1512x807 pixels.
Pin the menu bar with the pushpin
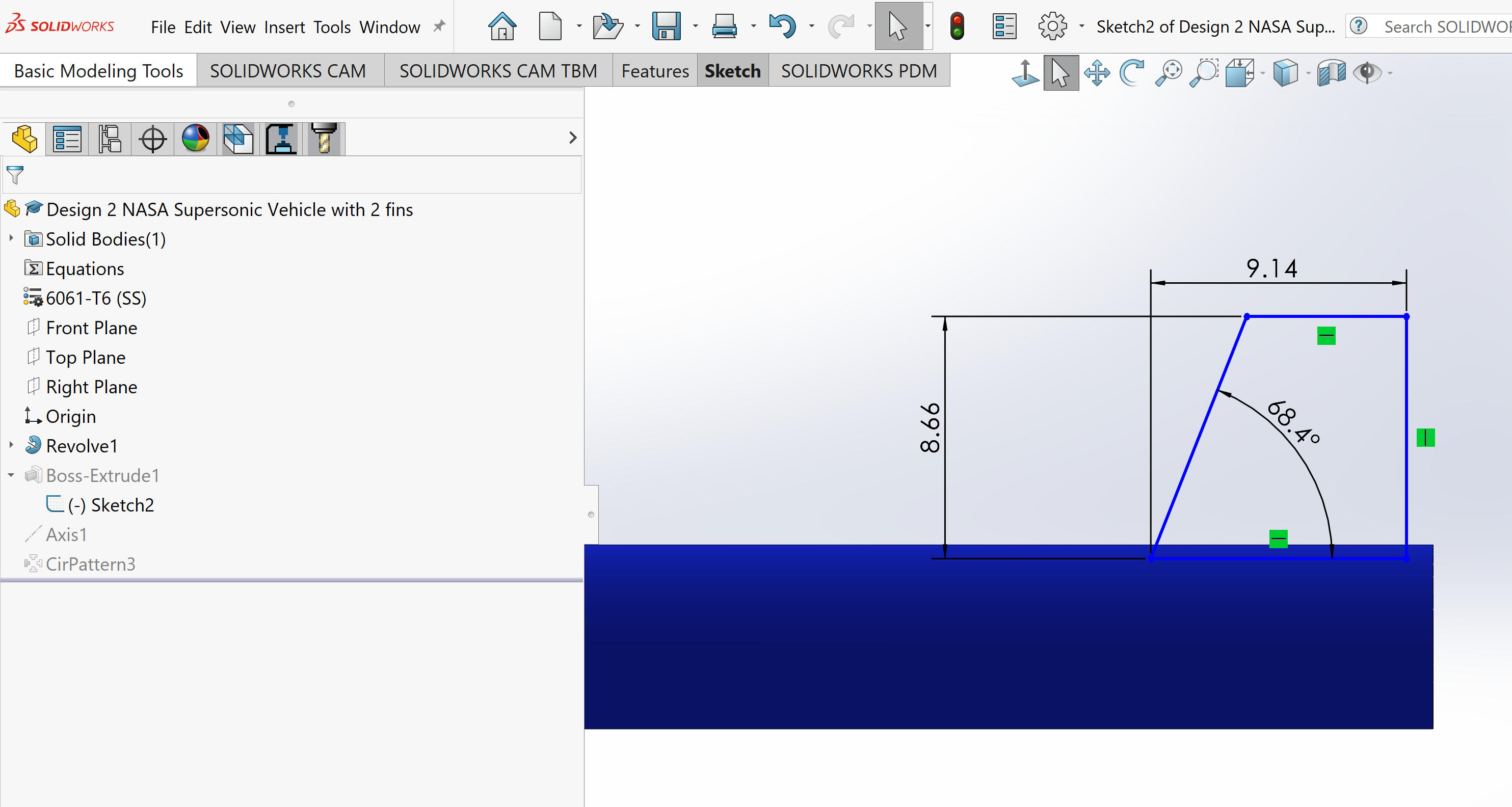tap(439, 26)
